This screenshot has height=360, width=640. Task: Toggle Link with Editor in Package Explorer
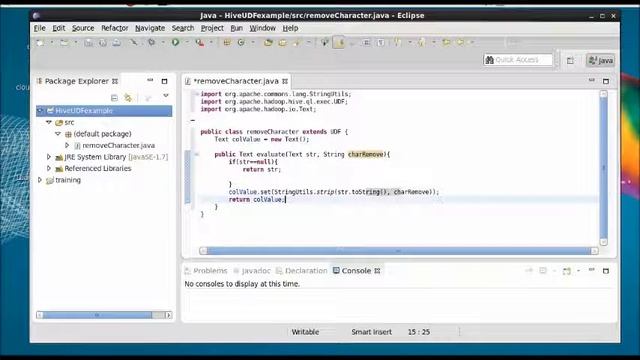pyautogui.click(x=128, y=98)
